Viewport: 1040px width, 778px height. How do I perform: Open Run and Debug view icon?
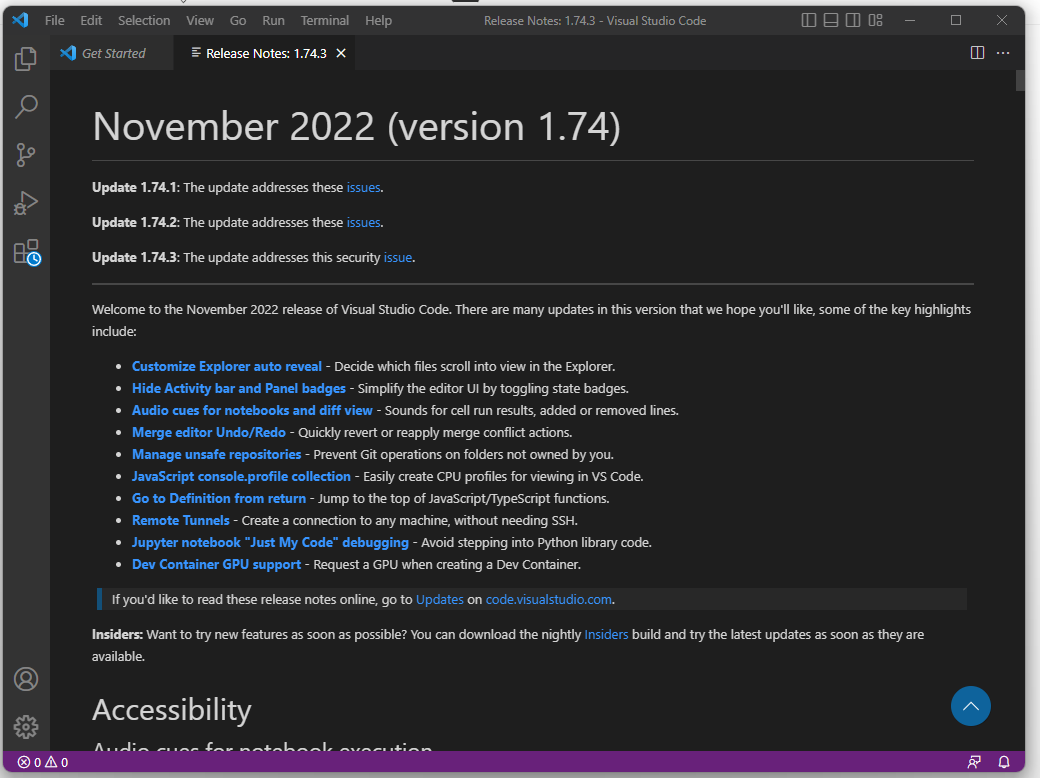tap(26, 203)
